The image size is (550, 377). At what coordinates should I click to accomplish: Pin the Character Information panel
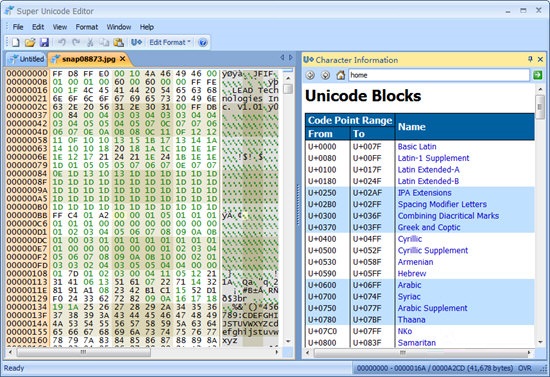coord(530,59)
